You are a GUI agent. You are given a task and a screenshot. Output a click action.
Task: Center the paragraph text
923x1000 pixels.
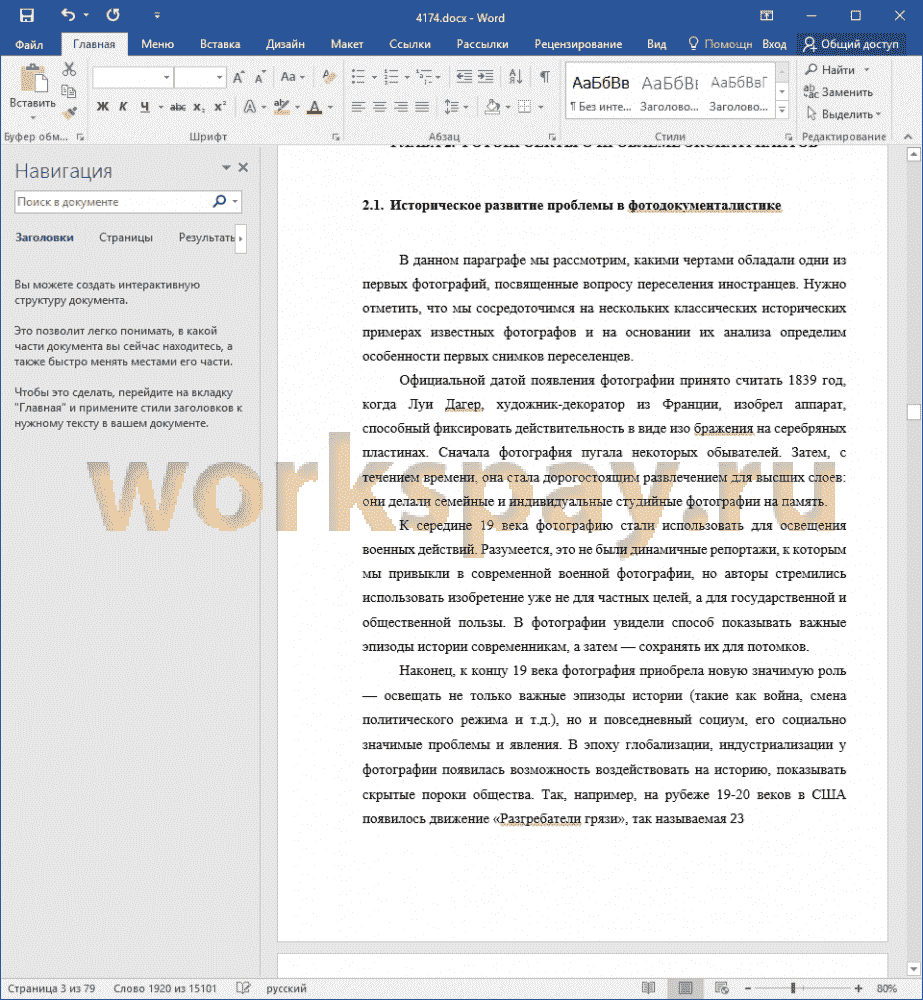(380, 107)
